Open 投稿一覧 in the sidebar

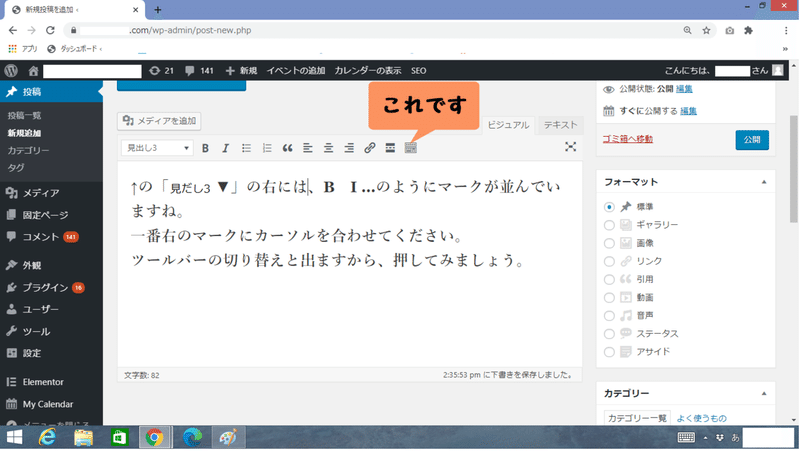[x=24, y=116]
